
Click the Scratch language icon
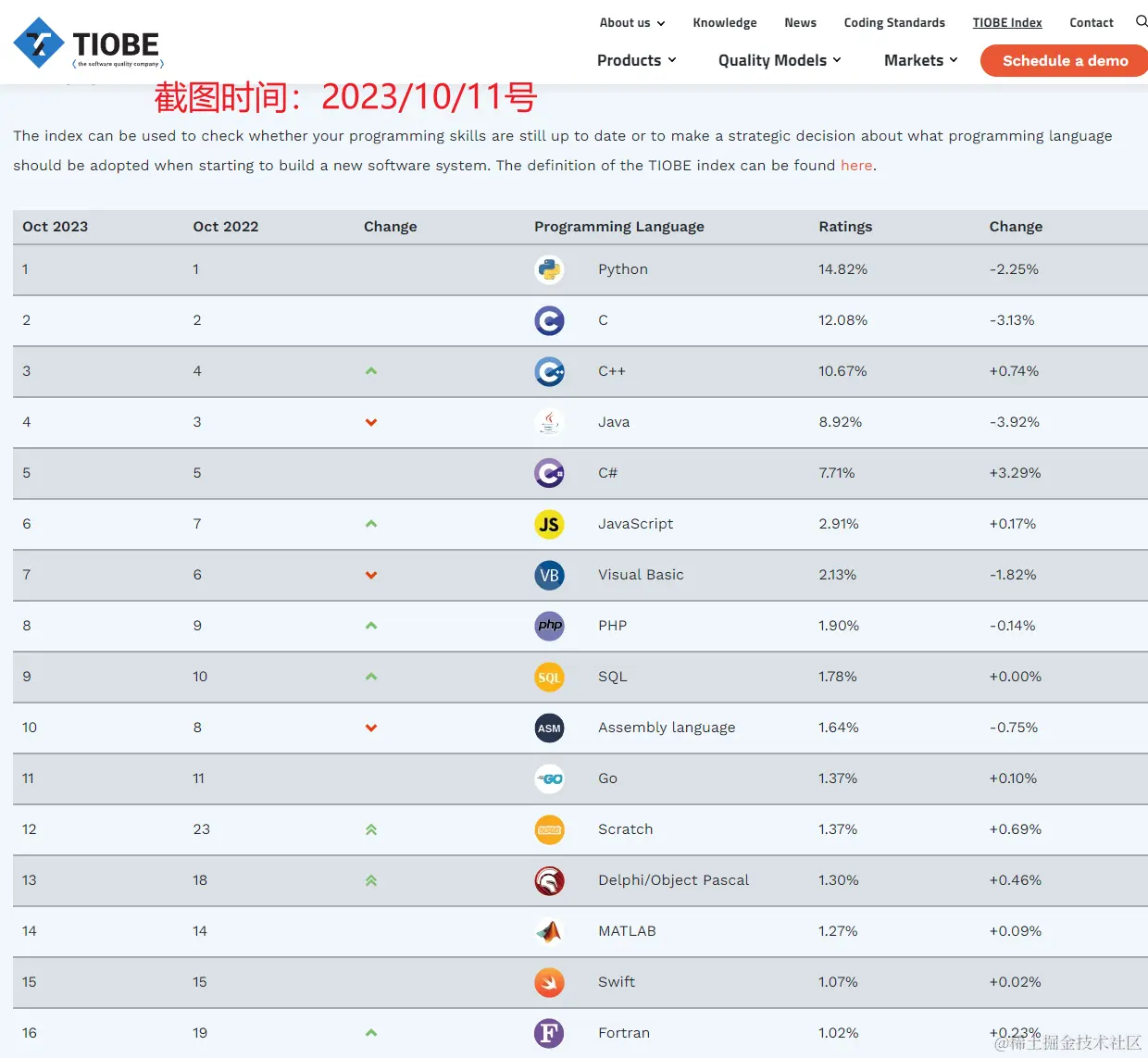pos(549,829)
